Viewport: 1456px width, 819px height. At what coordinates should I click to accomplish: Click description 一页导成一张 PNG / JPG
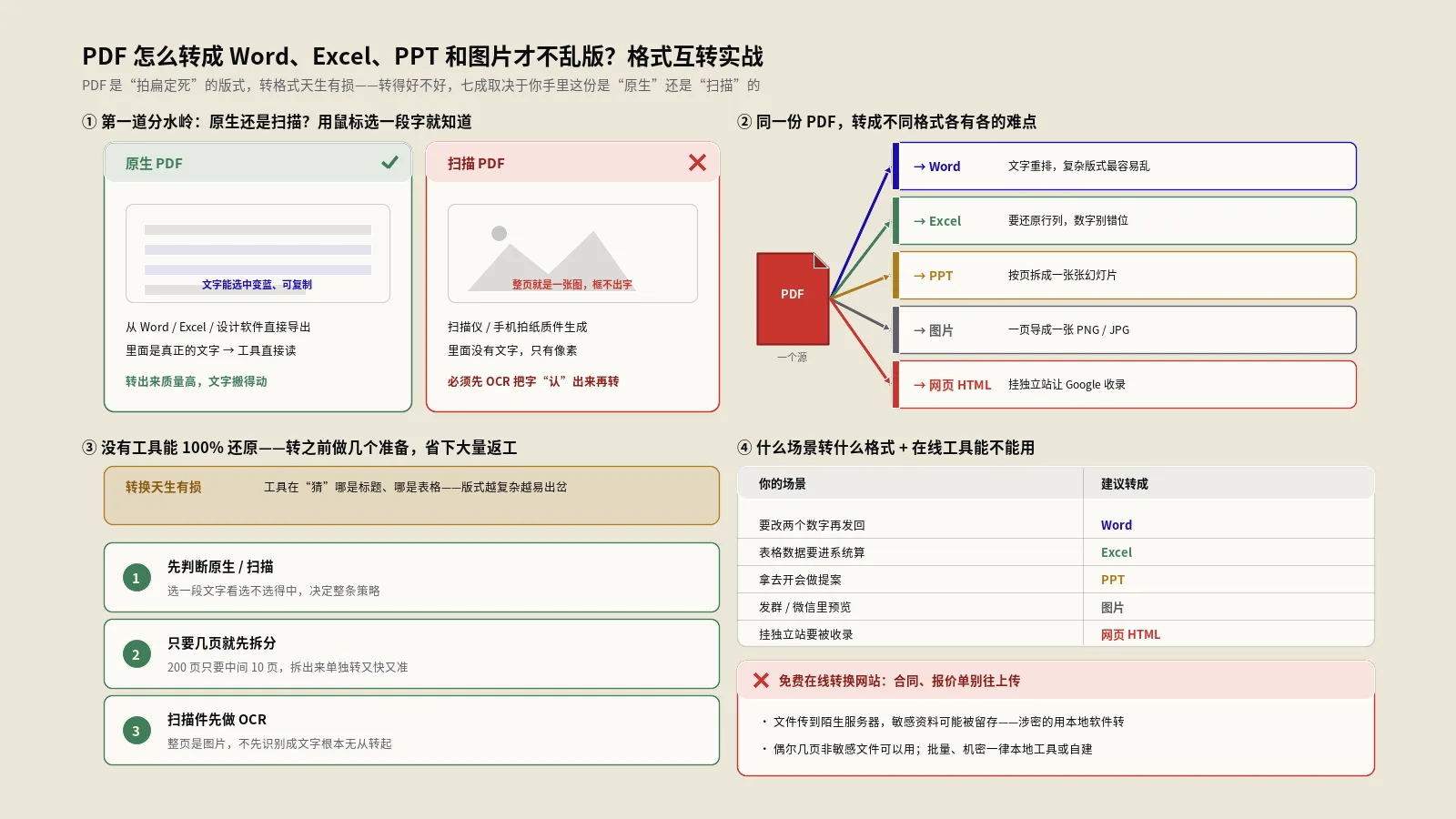[1068, 329]
